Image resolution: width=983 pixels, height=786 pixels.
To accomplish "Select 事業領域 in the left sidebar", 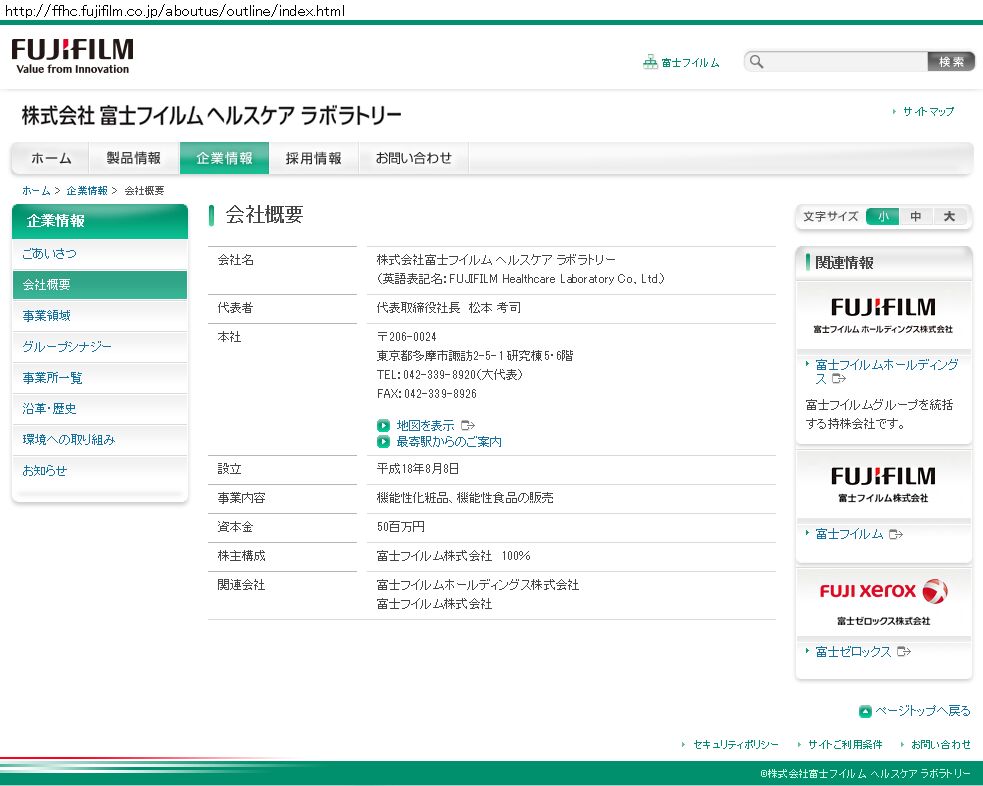I will pos(47,315).
